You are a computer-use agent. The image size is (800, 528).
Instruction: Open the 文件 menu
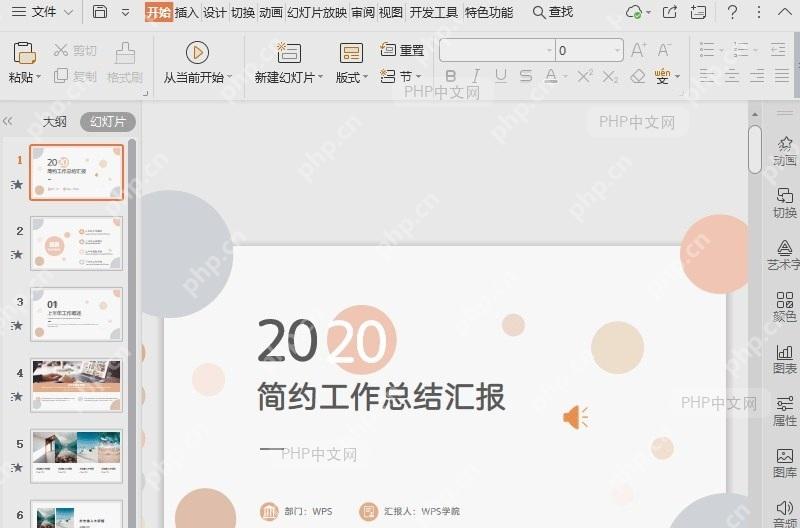[x=42, y=11]
